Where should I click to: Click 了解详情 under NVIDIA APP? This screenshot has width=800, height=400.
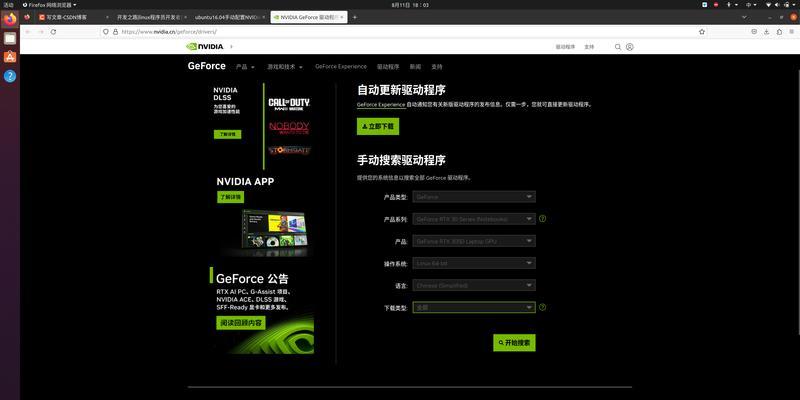click(x=231, y=197)
